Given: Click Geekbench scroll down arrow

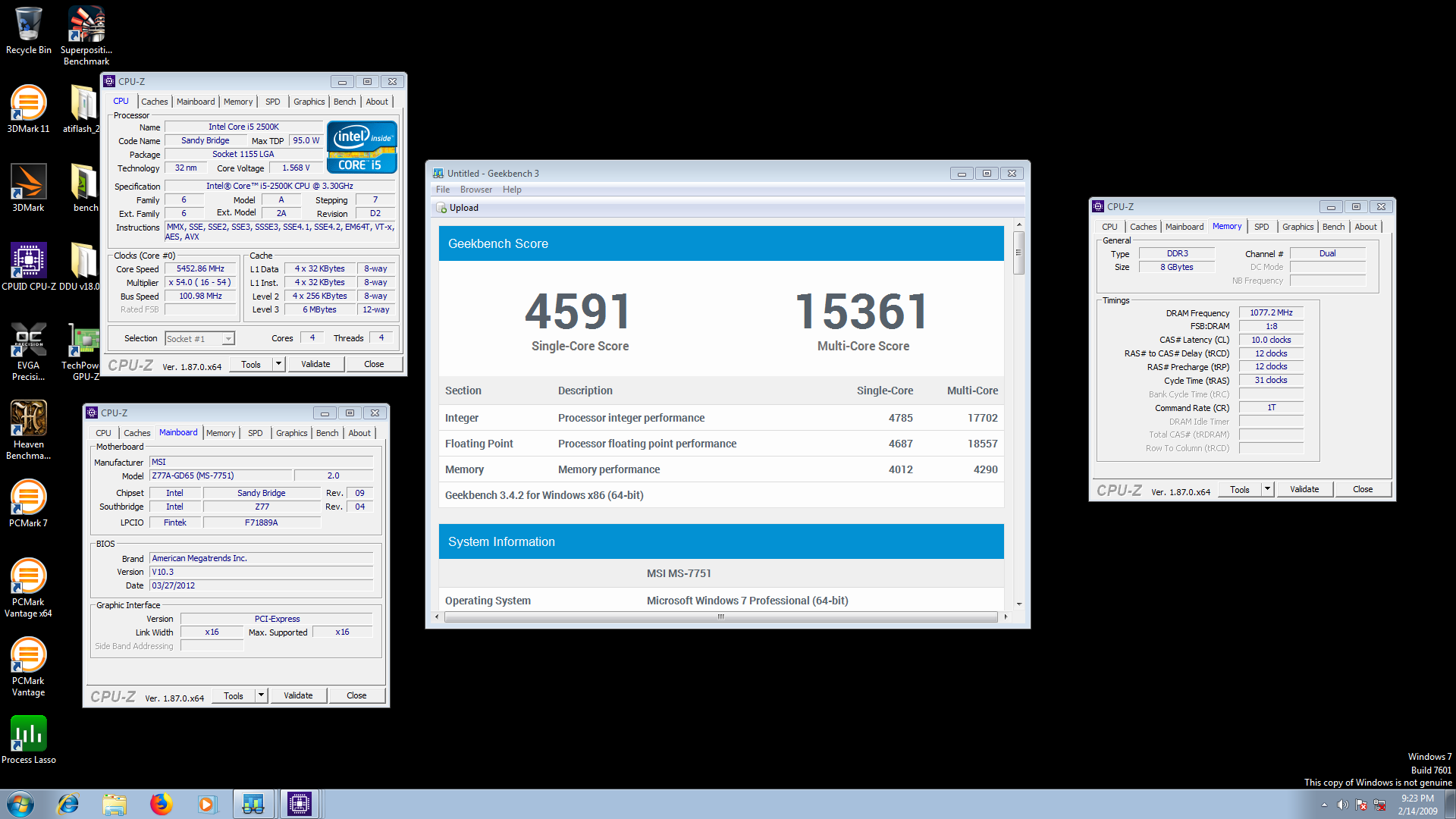Looking at the screenshot, I should click(1018, 604).
